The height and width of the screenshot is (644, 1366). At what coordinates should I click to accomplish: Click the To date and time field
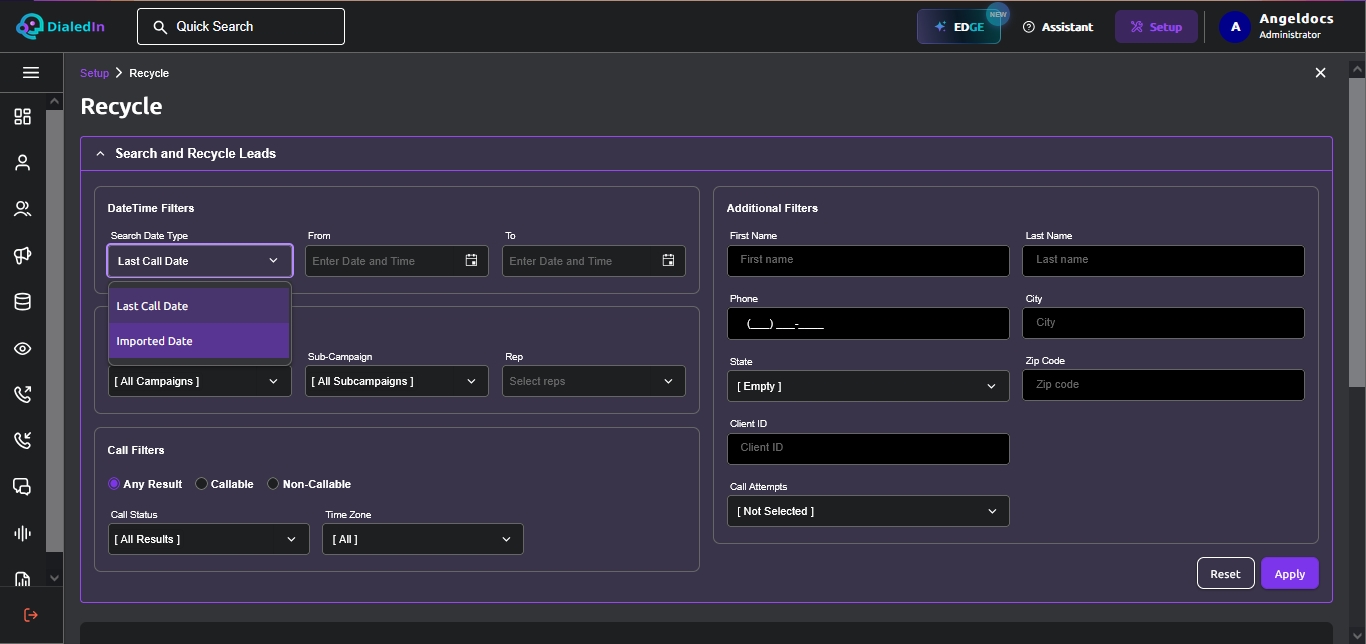(x=594, y=261)
